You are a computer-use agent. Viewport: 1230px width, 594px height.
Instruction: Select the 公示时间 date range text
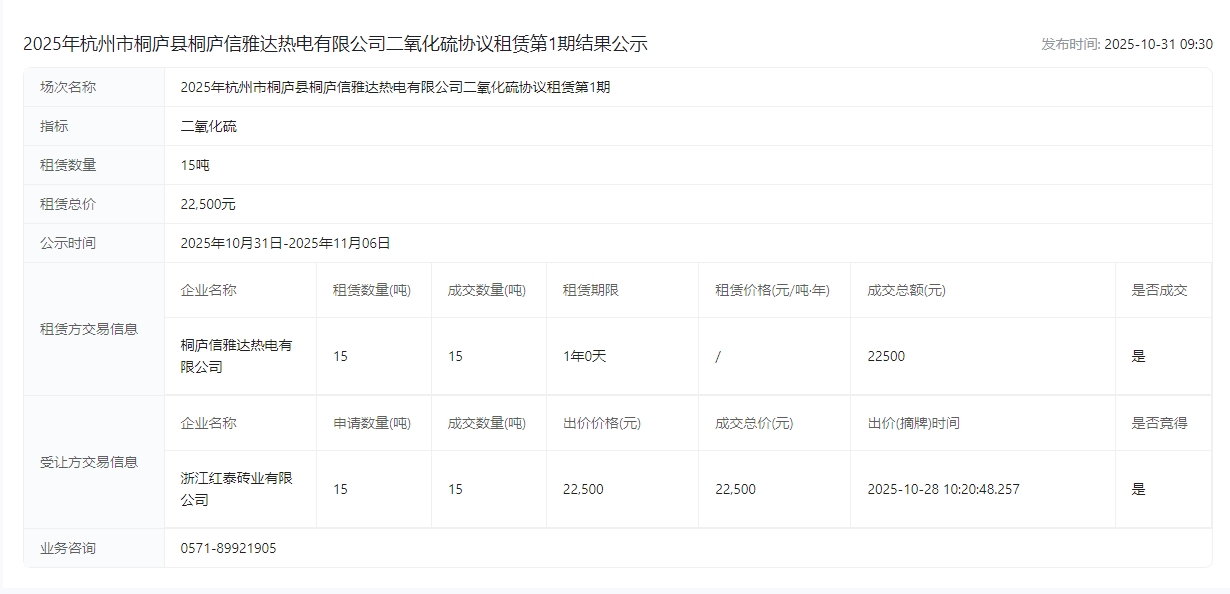coord(285,243)
